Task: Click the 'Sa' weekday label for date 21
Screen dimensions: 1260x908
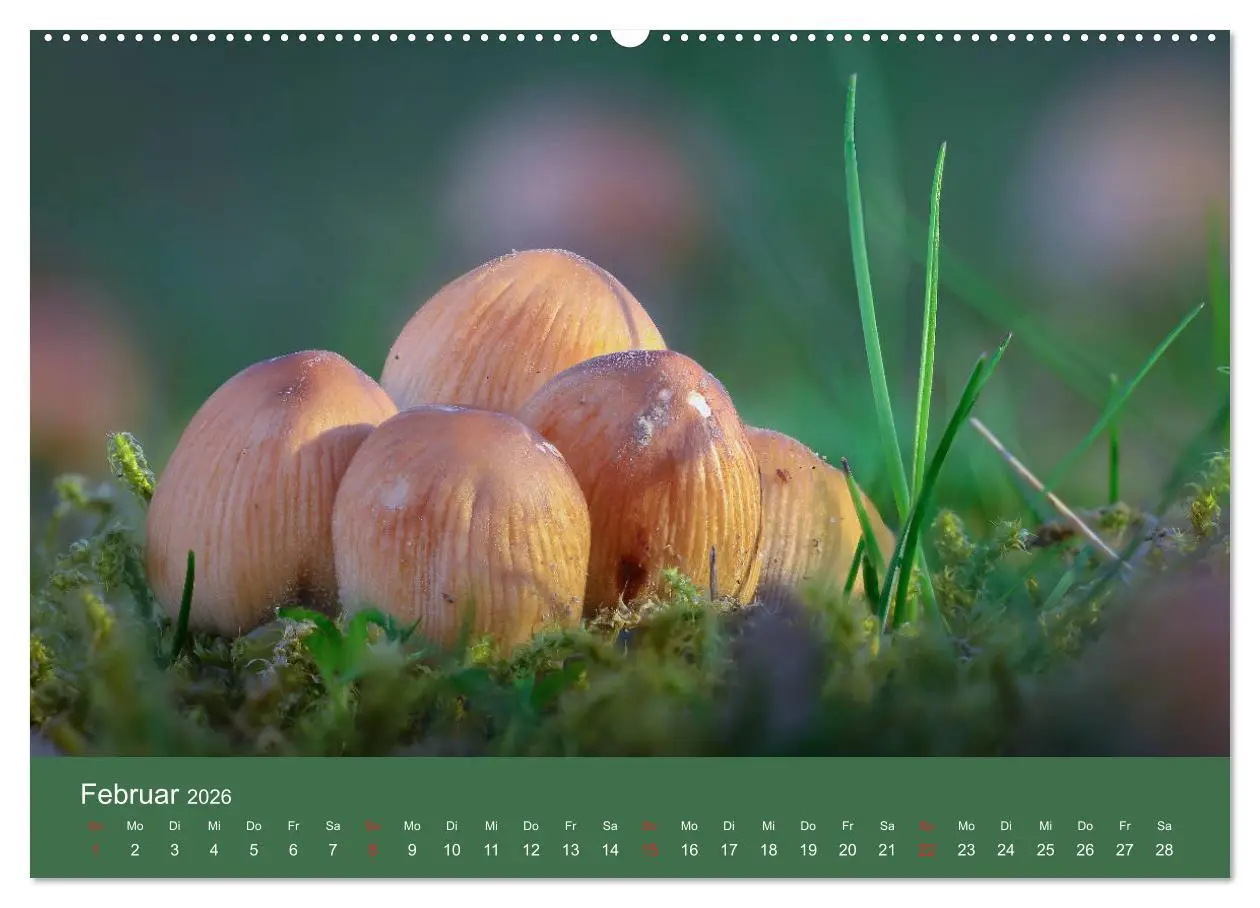Action: pyautogui.click(x=887, y=826)
